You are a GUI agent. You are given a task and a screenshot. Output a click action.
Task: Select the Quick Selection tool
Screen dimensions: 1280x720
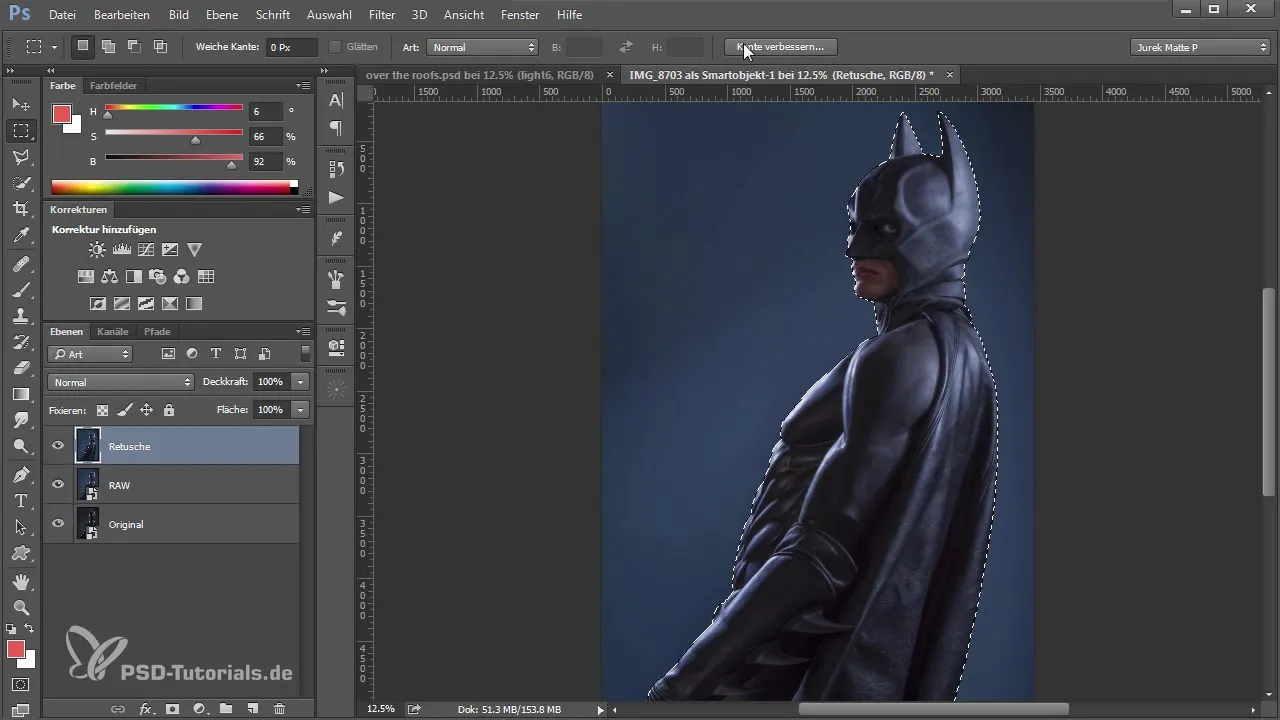[x=21, y=183]
